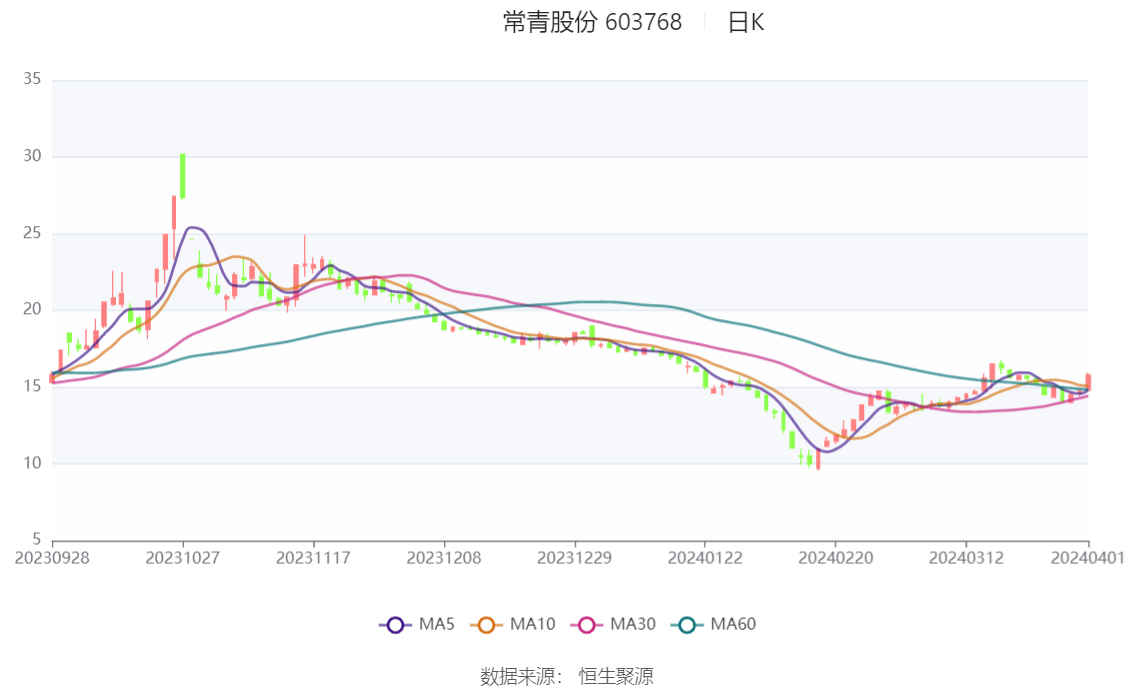Click the MA10 legend text label
This screenshot has width=1134, height=689.
coord(532,624)
